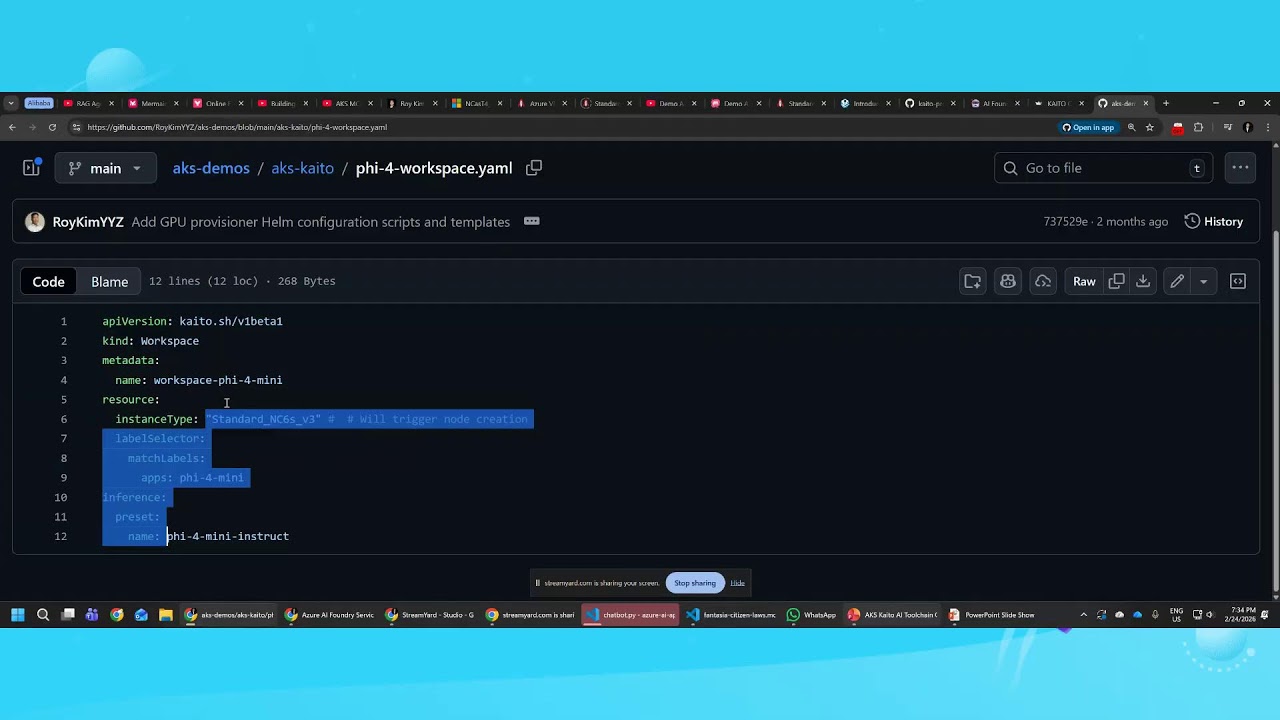Open Windows taskbar search
The image size is (1280, 720).
[x=43, y=615]
